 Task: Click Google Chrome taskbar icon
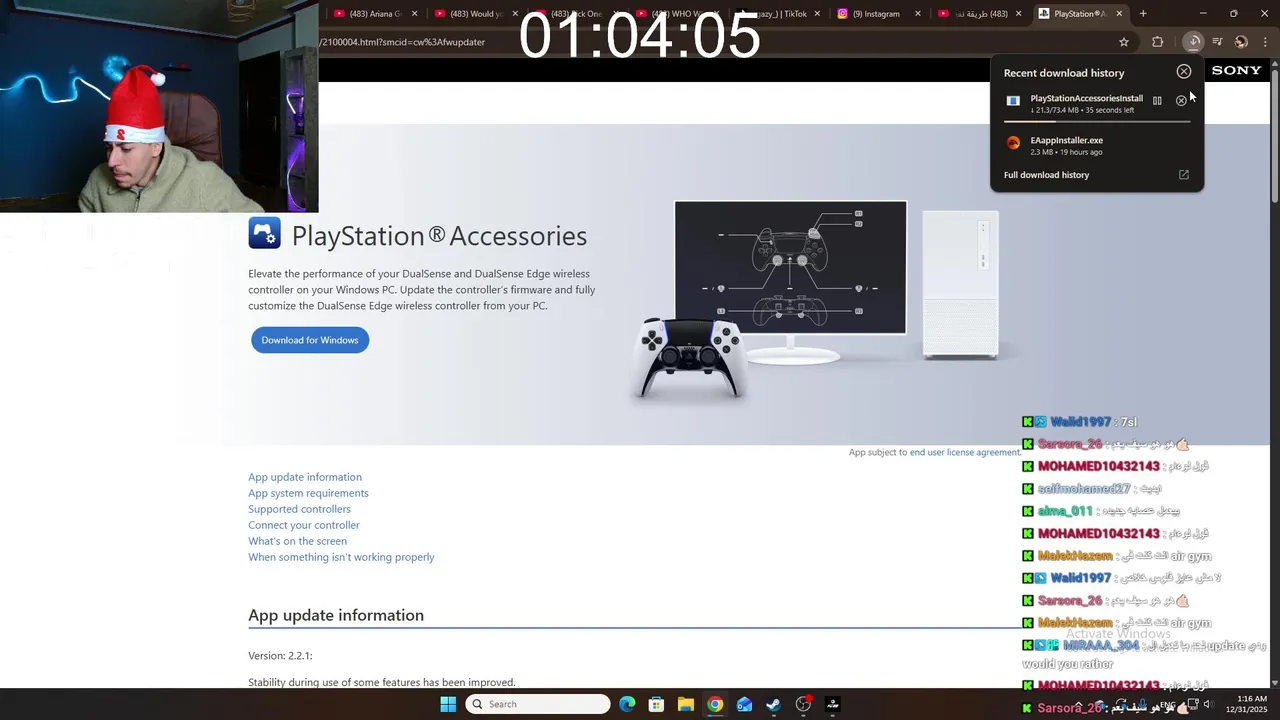pos(715,704)
